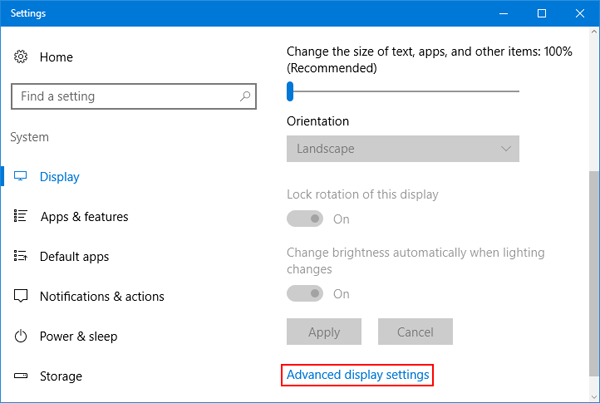Click the Storage drive icon
This screenshot has height=403, width=600.
[x=21, y=376]
